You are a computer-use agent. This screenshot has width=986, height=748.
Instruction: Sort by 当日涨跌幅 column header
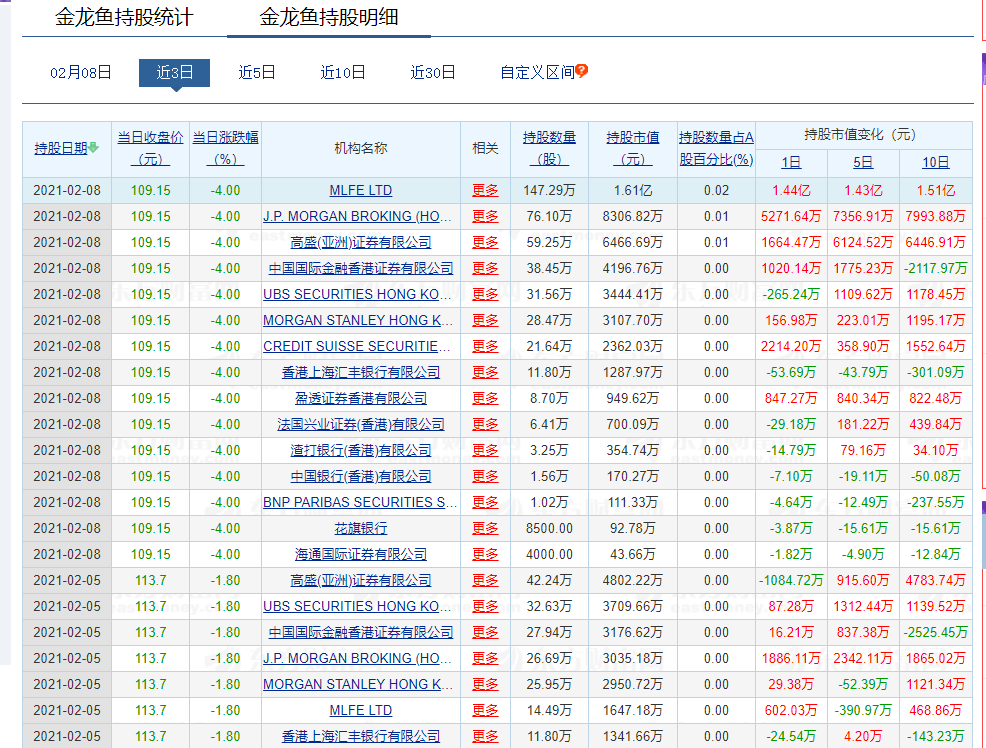click(225, 148)
